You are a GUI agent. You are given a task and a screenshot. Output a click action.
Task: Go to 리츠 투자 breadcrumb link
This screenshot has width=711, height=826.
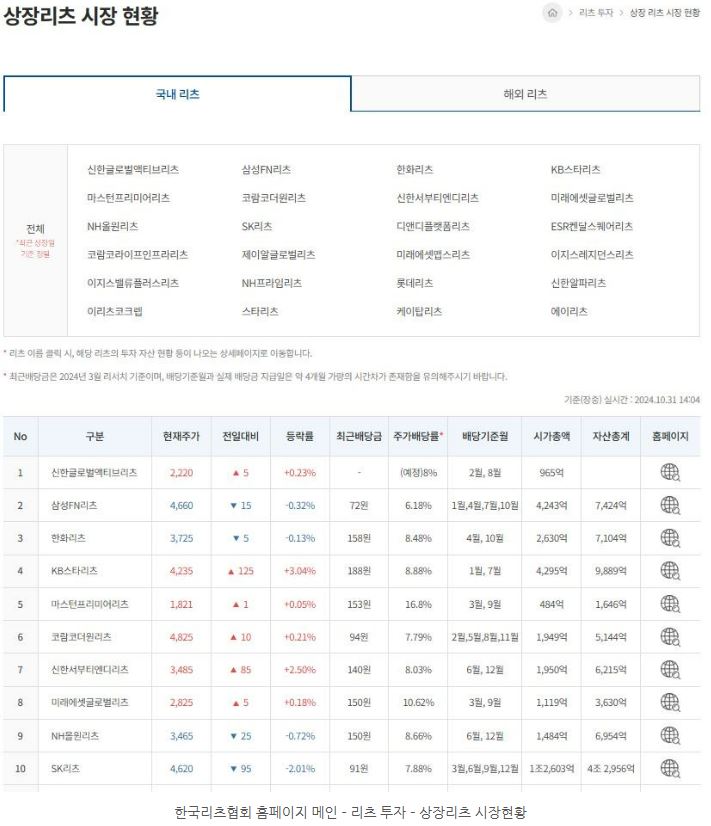(596, 13)
